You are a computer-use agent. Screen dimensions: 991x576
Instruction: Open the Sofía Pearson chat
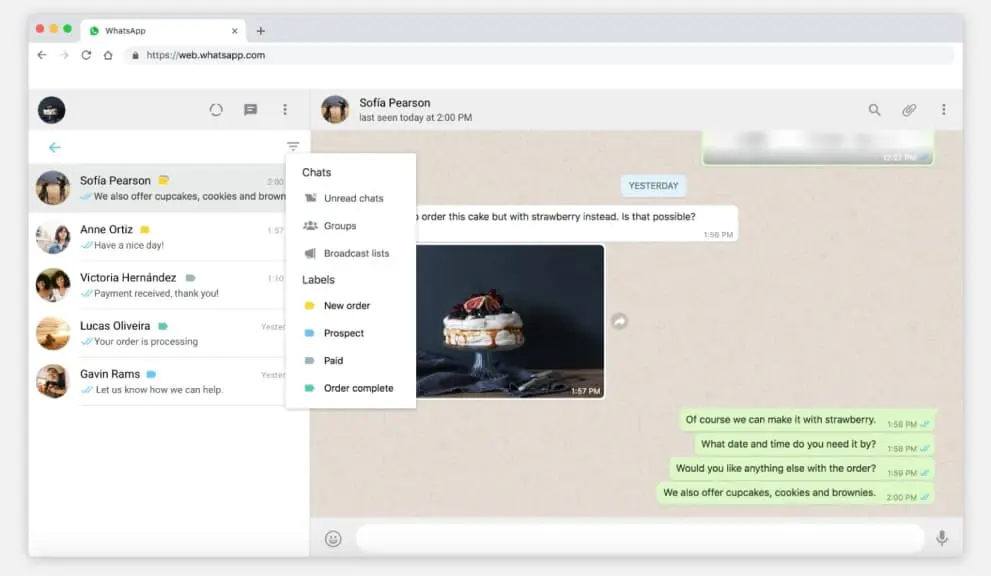tap(158, 188)
